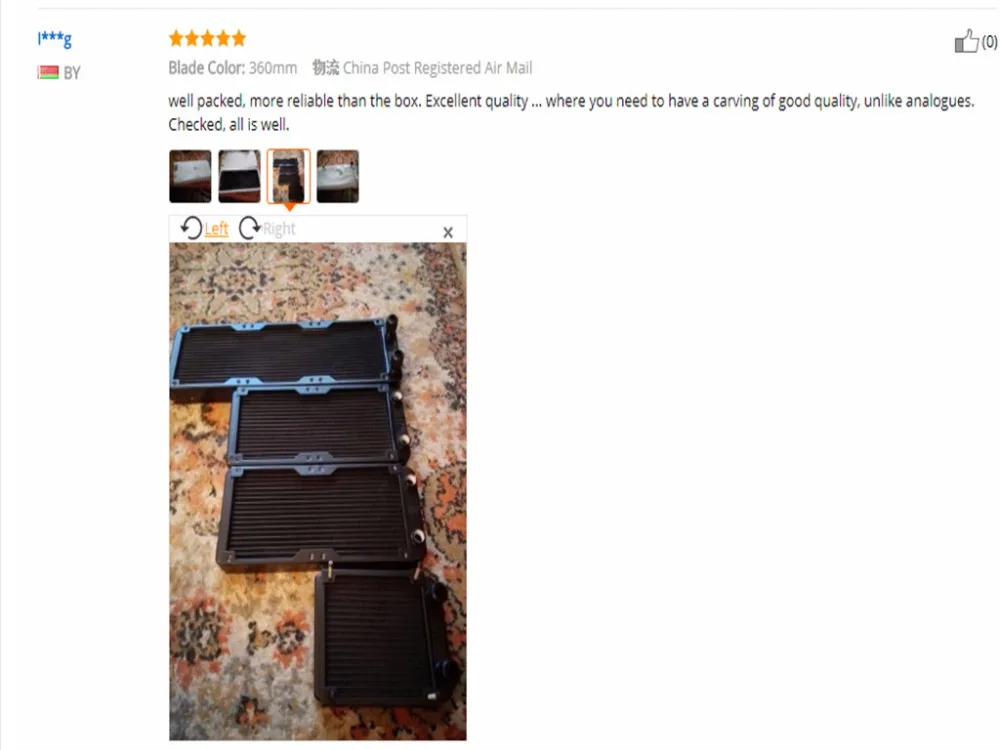Click the (0) helpful count
Image resolution: width=1000 pixels, height=750 pixels.
point(989,42)
